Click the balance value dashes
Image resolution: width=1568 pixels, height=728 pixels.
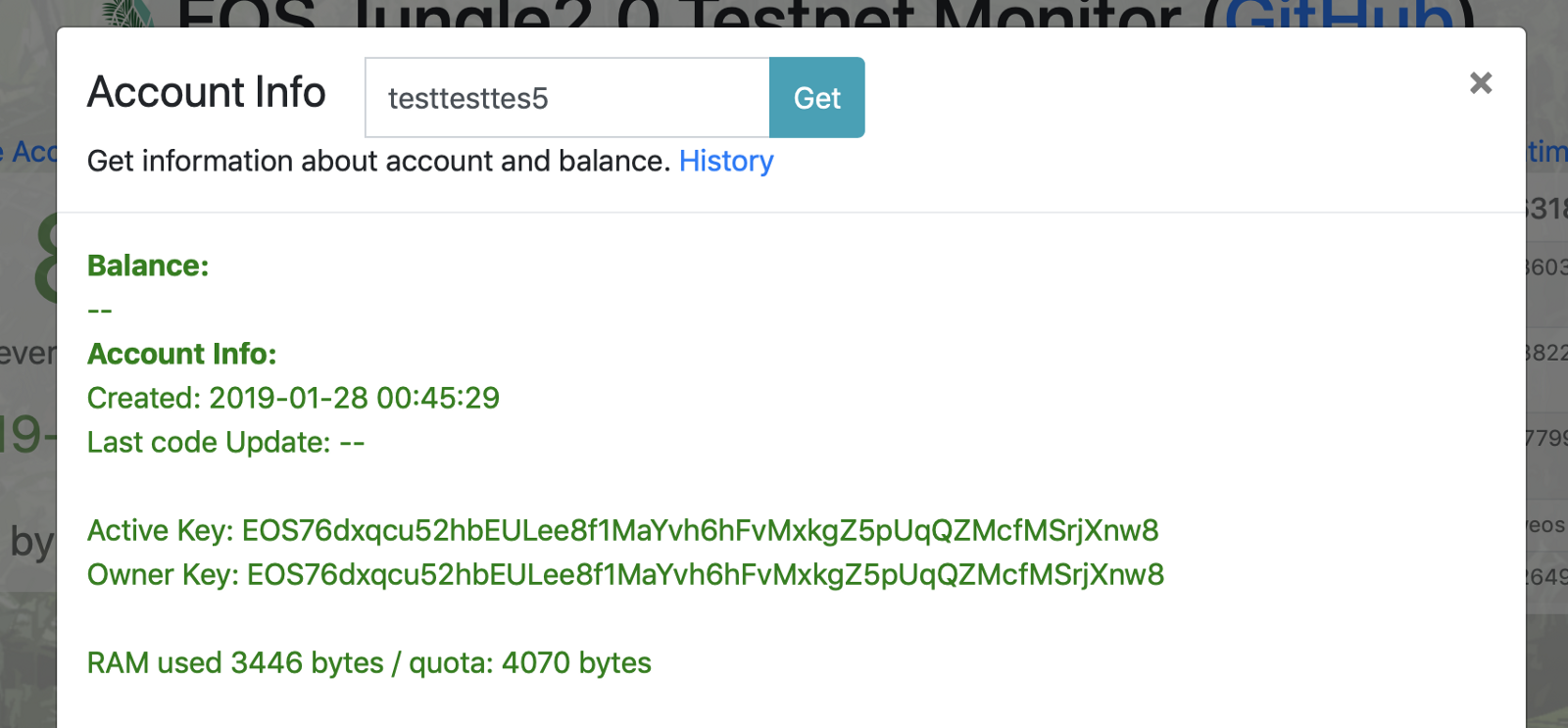coord(100,311)
